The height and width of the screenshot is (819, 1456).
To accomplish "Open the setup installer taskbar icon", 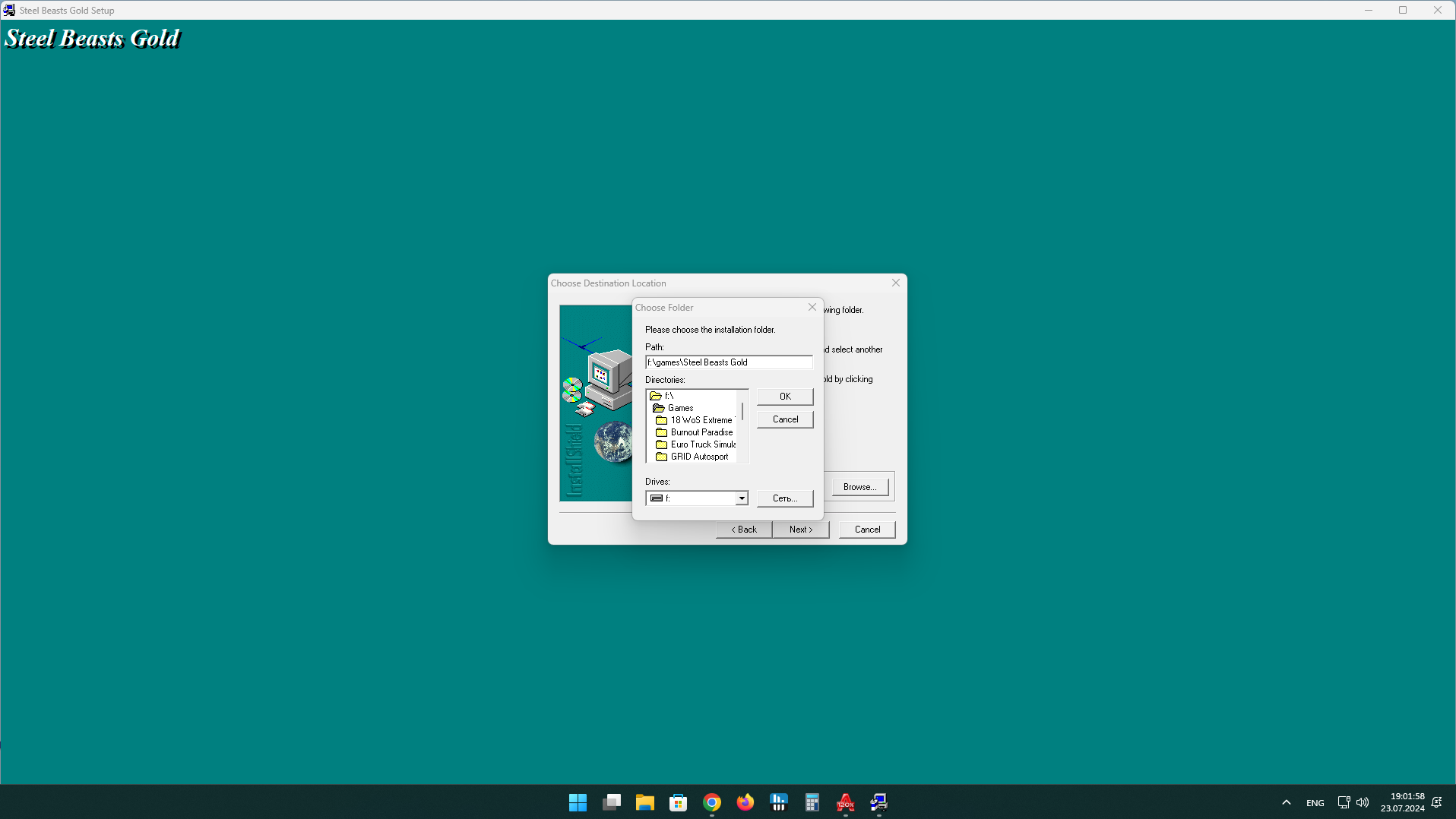I will click(879, 802).
